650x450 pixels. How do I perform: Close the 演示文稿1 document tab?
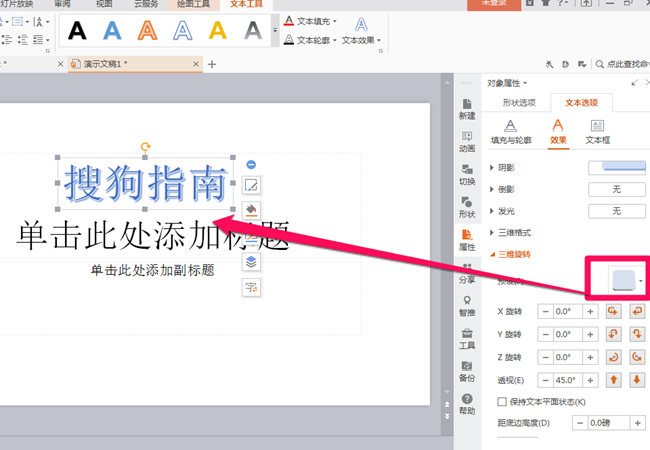click(x=196, y=64)
